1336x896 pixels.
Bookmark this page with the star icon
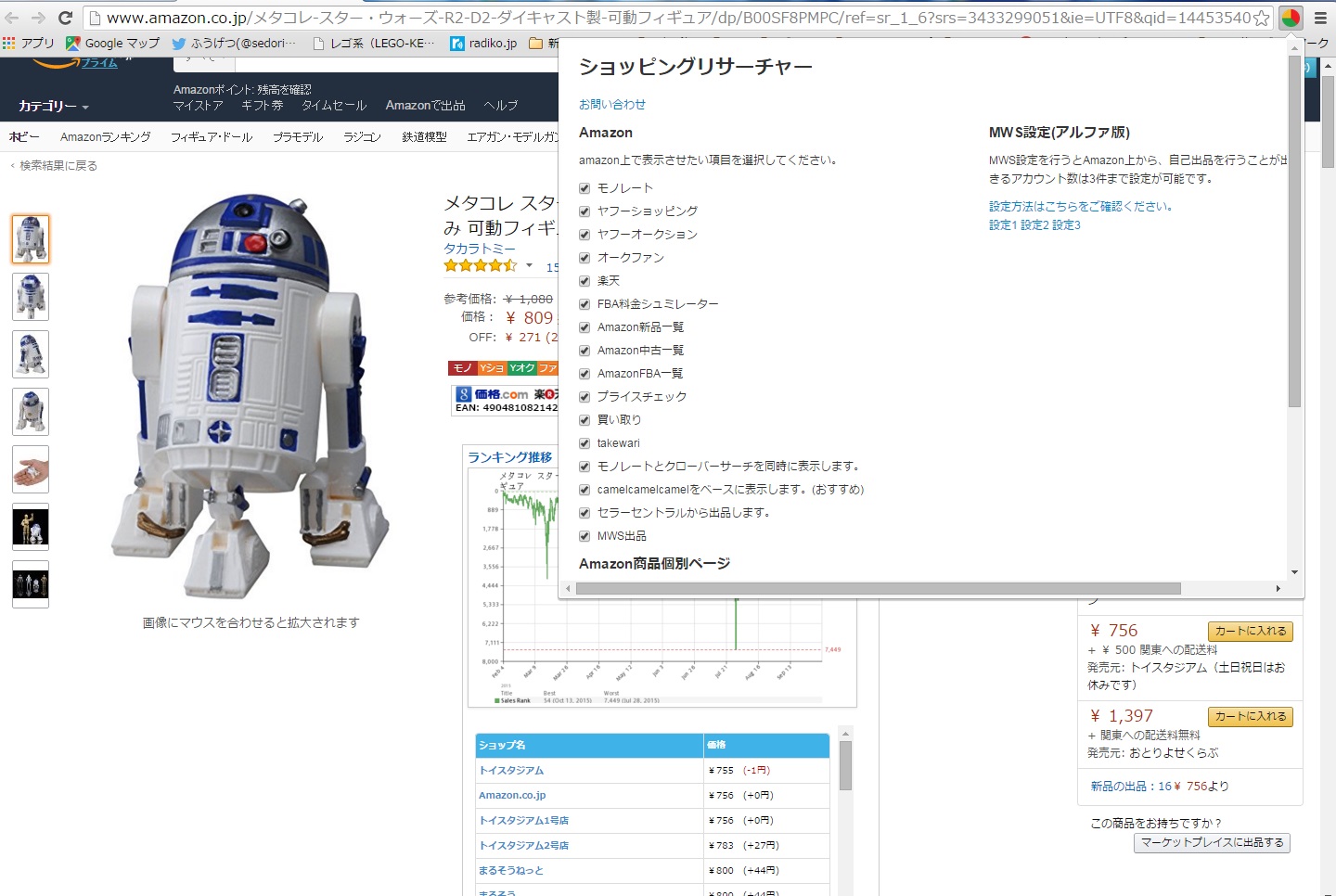[x=1261, y=18]
